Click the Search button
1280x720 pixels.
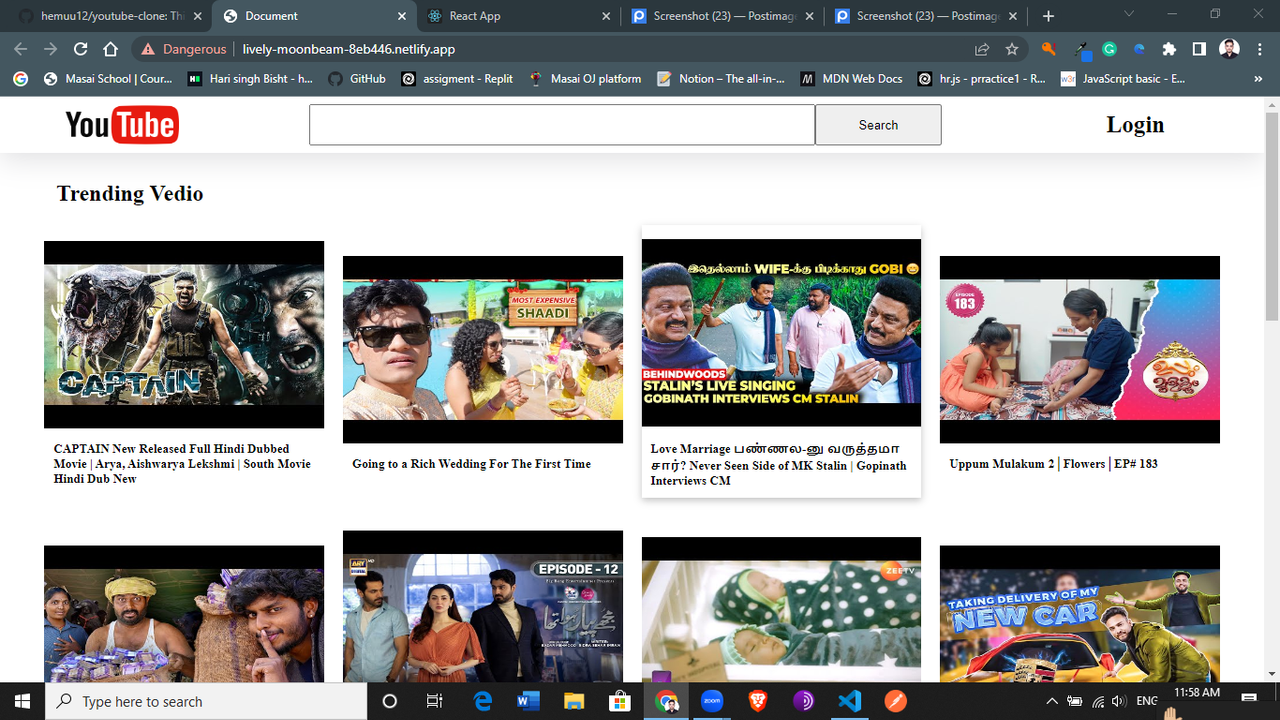tap(878, 125)
